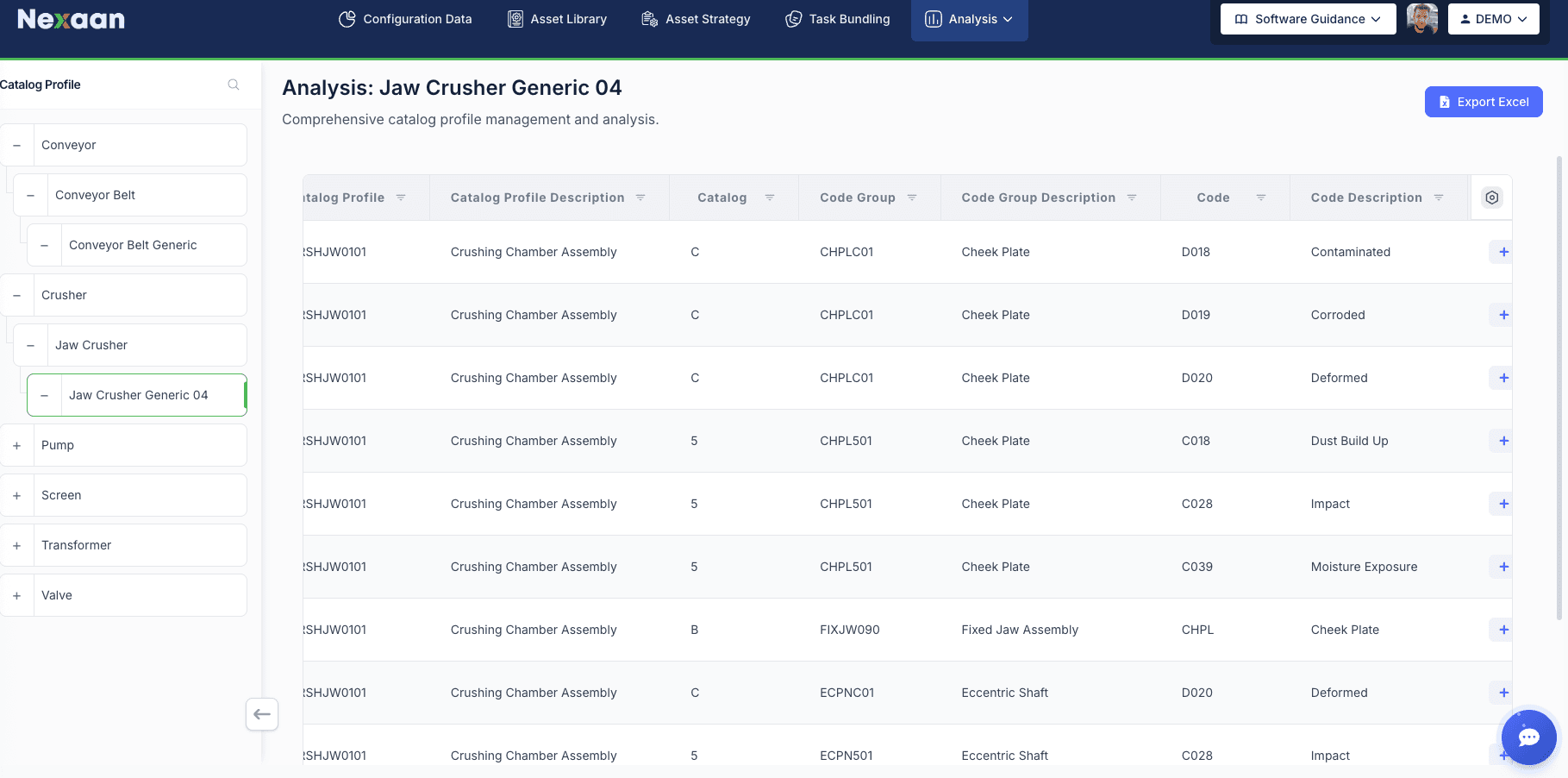The image size is (1568, 778).
Task: Click the user avatar photo
Action: tap(1422, 19)
